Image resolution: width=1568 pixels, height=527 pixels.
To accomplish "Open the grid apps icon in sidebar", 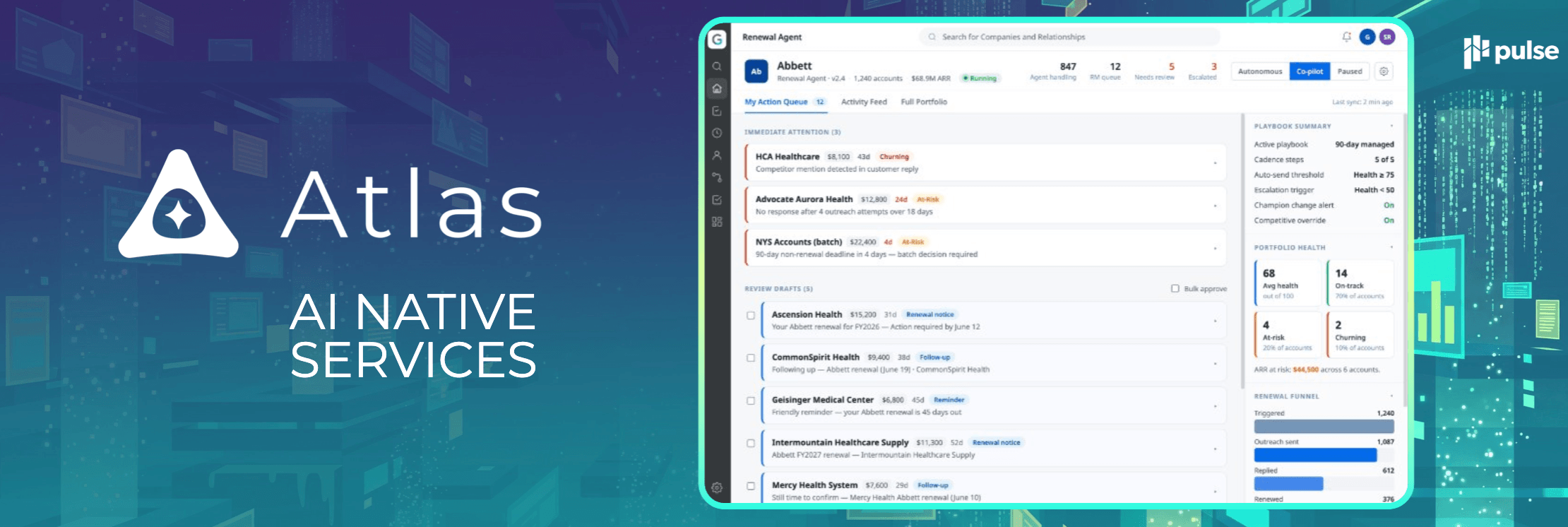I will click(717, 222).
